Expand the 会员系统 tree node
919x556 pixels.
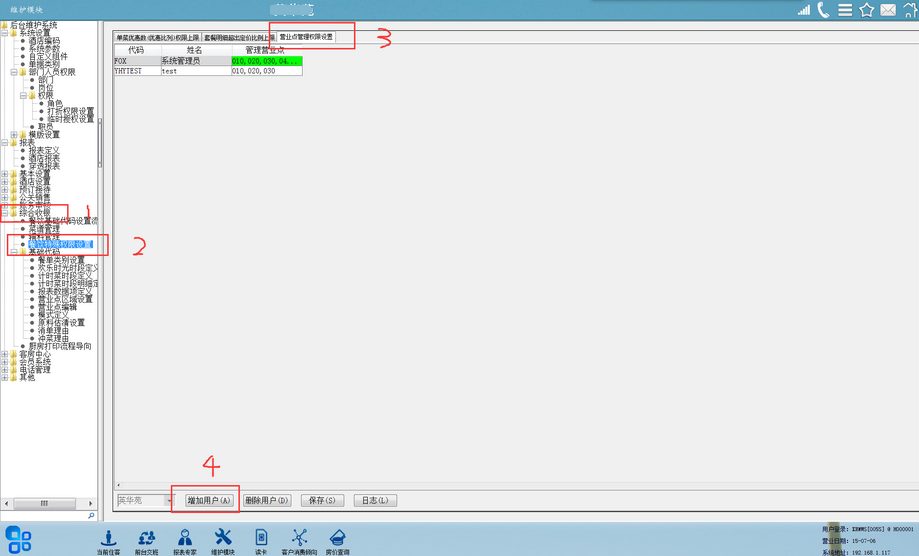[x=5, y=362]
